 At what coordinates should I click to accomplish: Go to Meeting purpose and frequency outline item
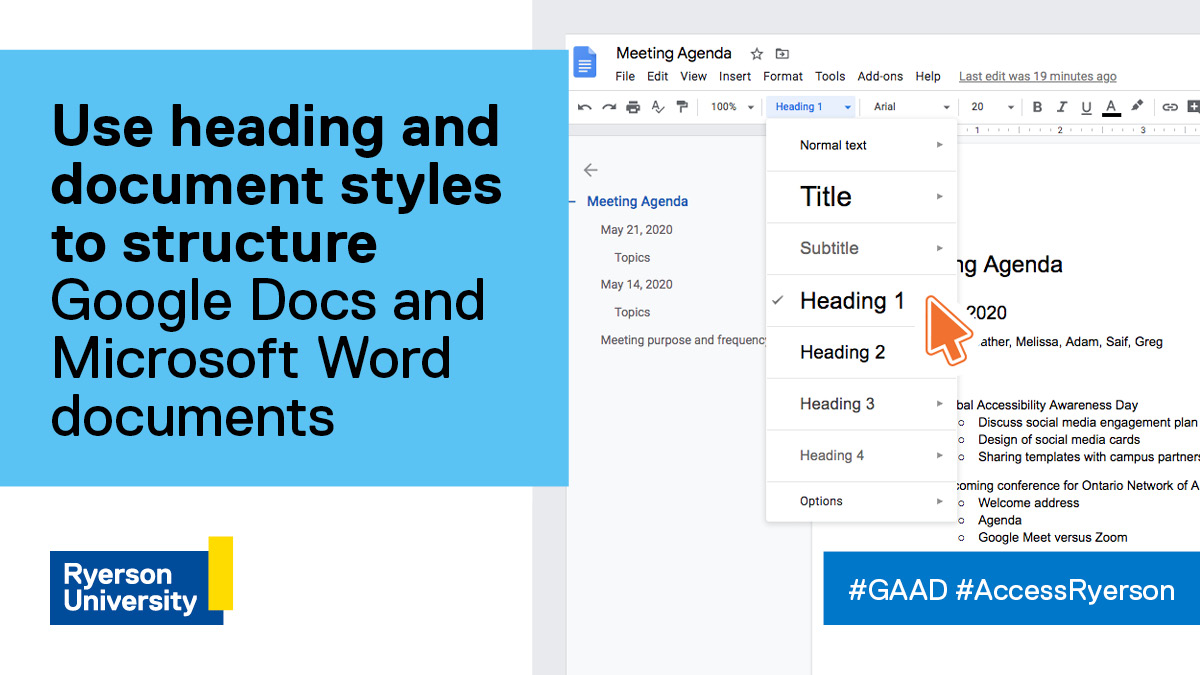(684, 340)
